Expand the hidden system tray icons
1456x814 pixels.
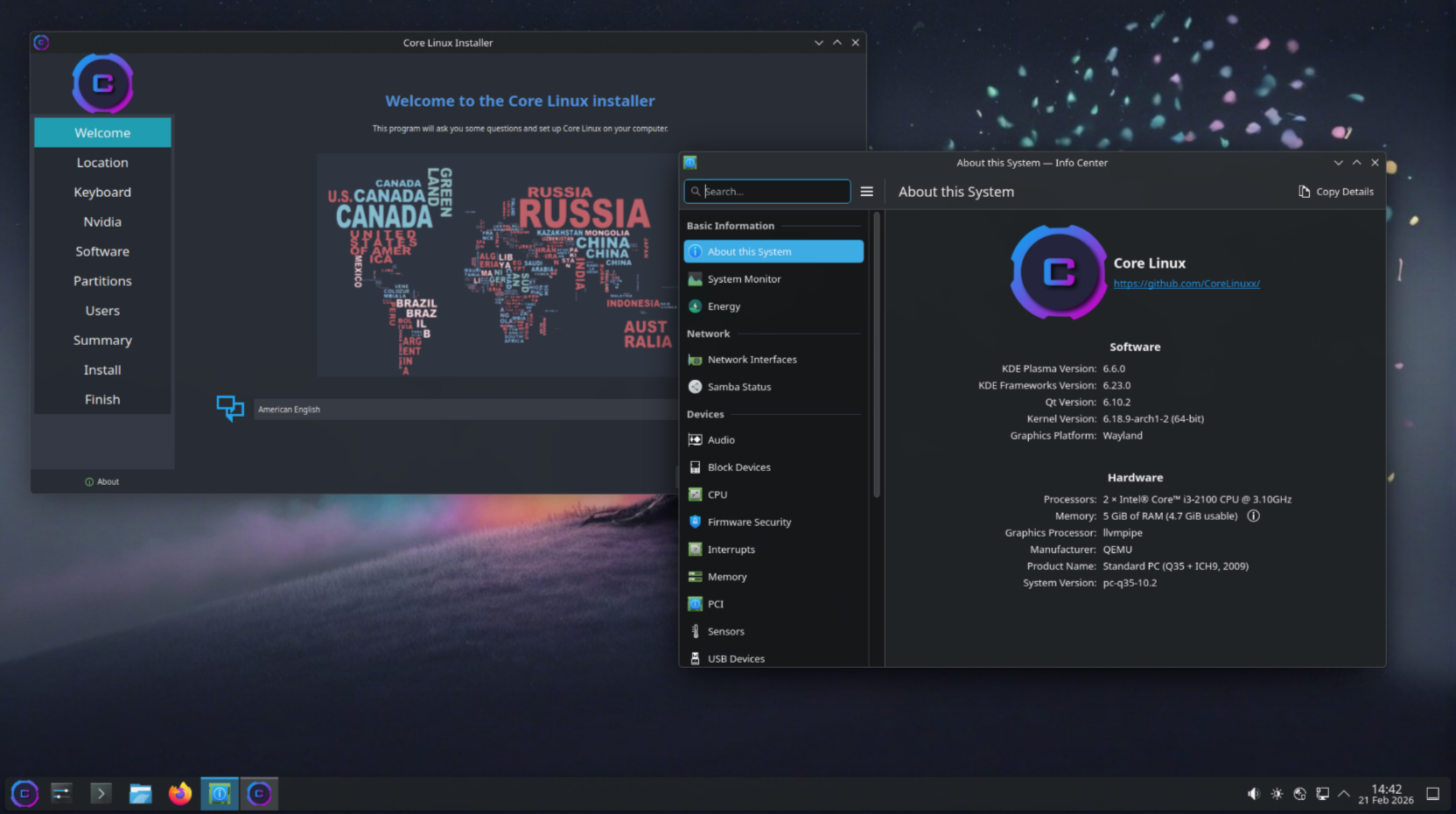[1344, 794]
